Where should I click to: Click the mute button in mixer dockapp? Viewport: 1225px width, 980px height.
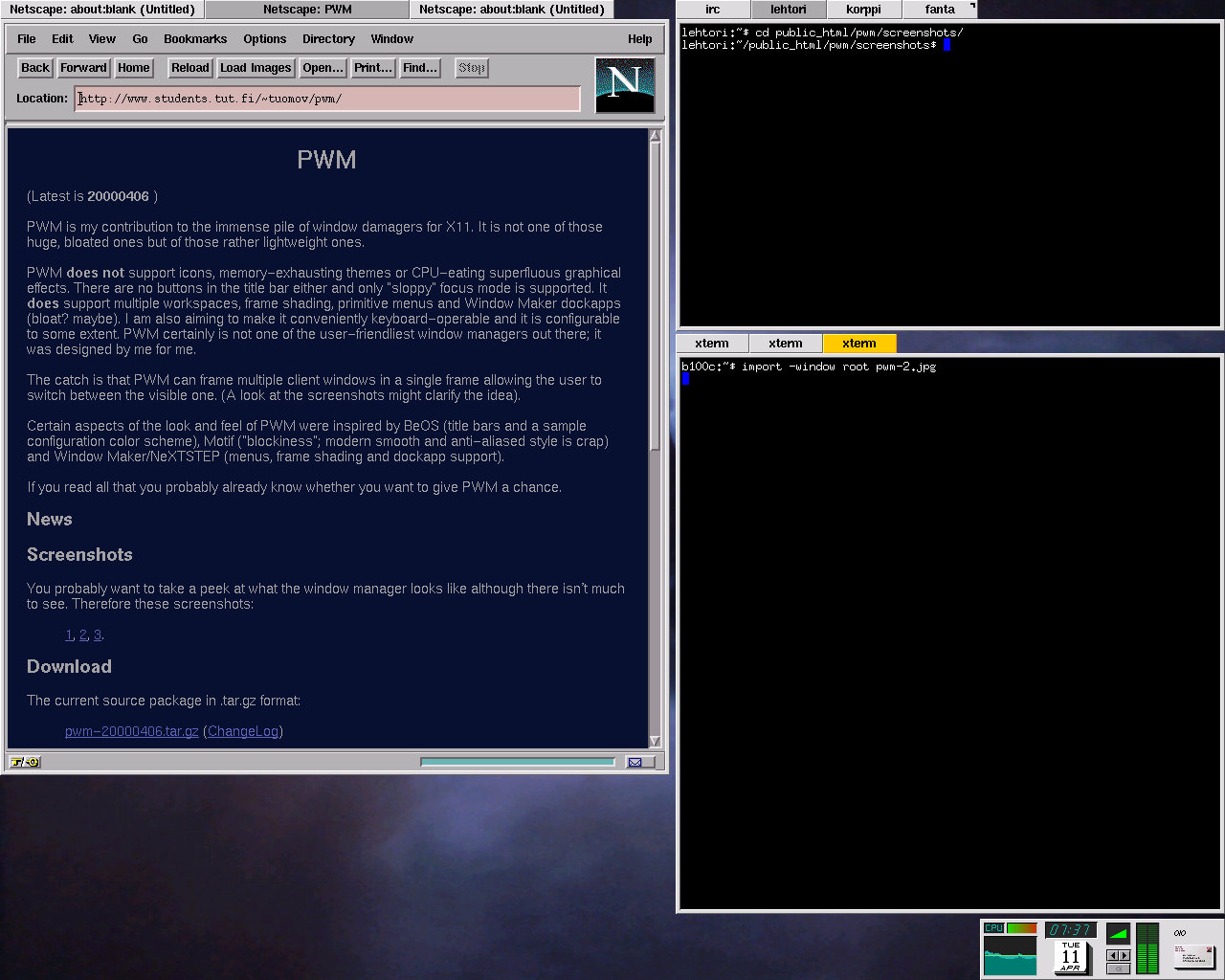1118,969
